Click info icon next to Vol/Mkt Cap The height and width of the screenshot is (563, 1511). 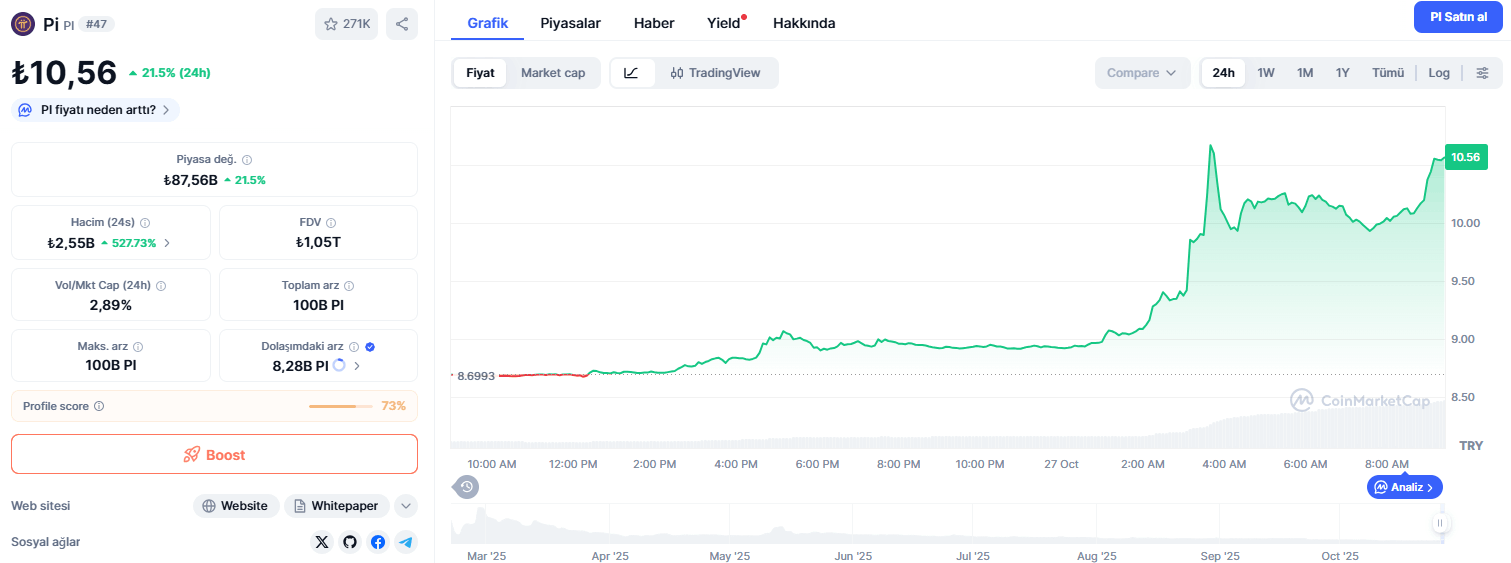click(x=161, y=285)
